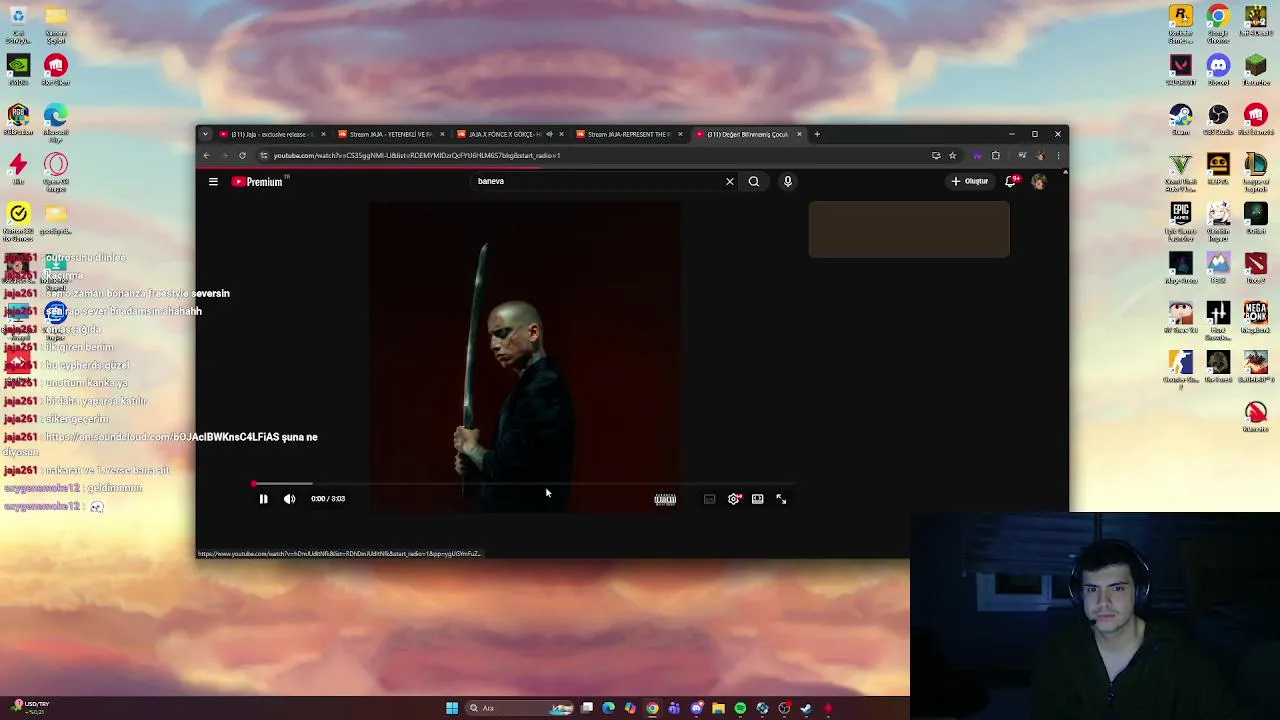
Task: Open the Rockstar Games desktop icon
Action: click(x=1181, y=22)
